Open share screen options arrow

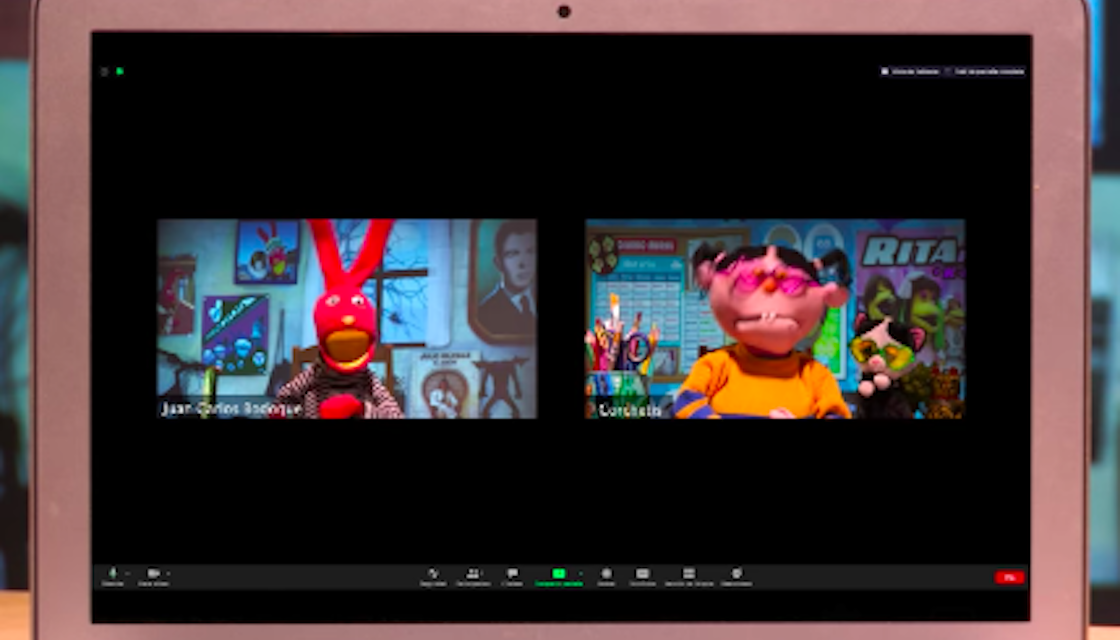581,573
